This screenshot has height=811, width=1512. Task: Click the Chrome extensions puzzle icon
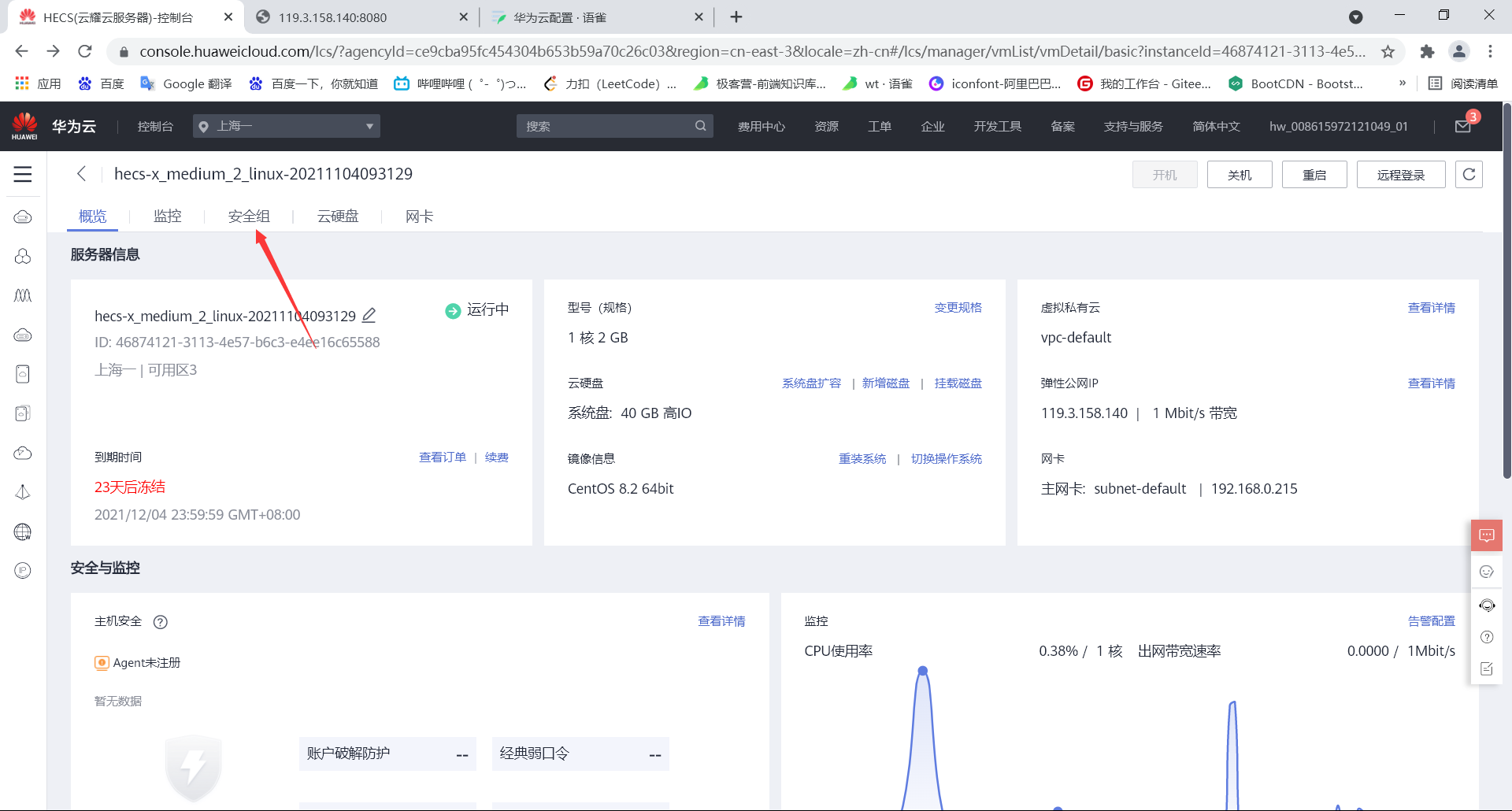point(1427,51)
